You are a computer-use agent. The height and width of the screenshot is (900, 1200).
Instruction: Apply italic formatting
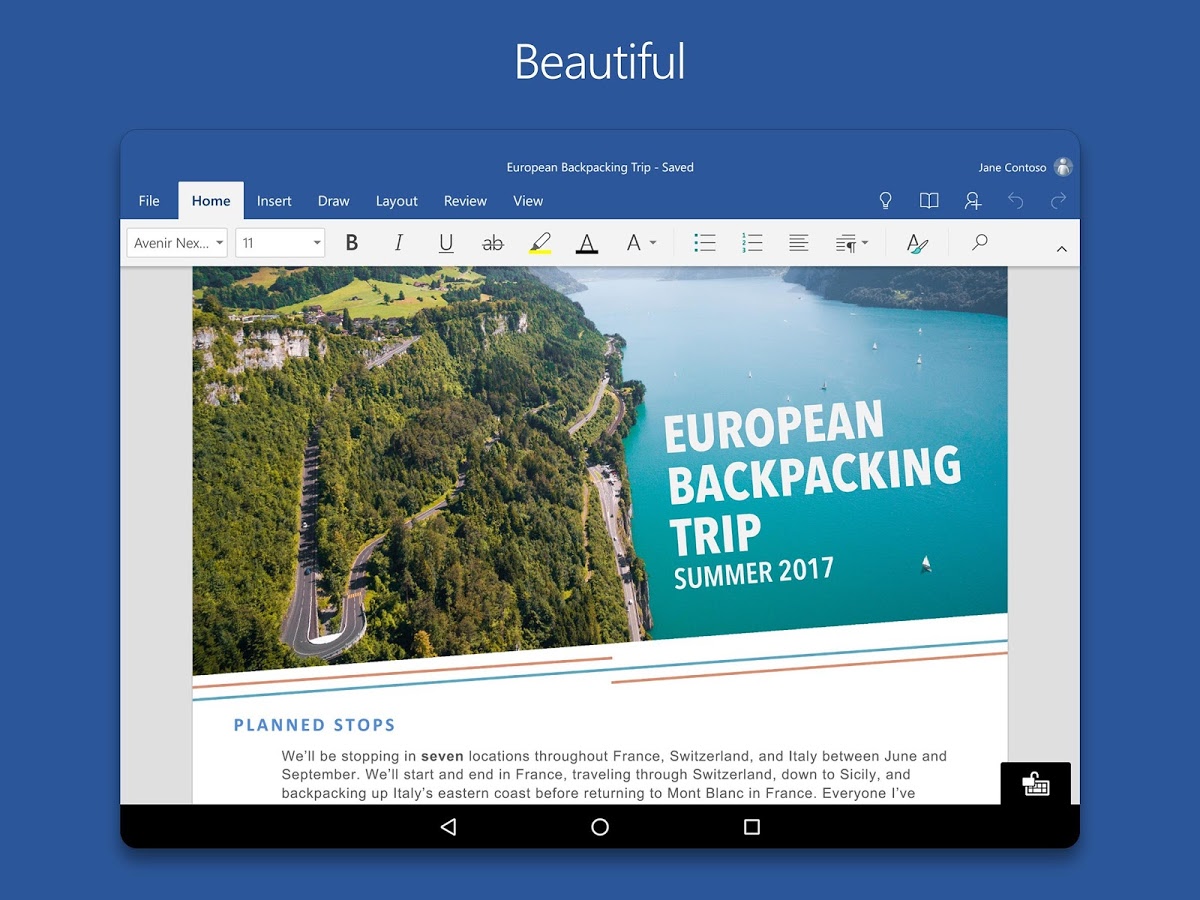coord(398,242)
